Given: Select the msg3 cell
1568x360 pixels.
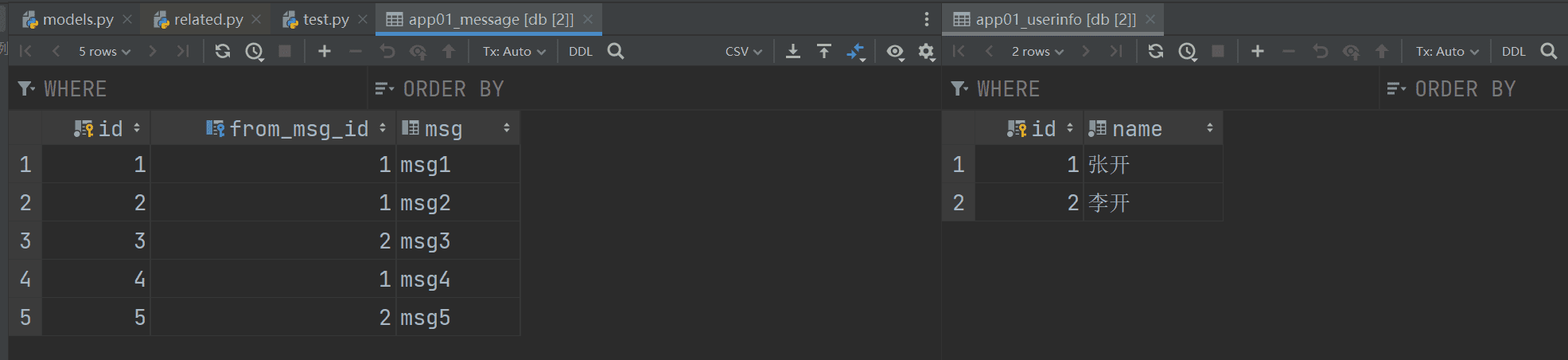Looking at the screenshot, I should (x=457, y=241).
